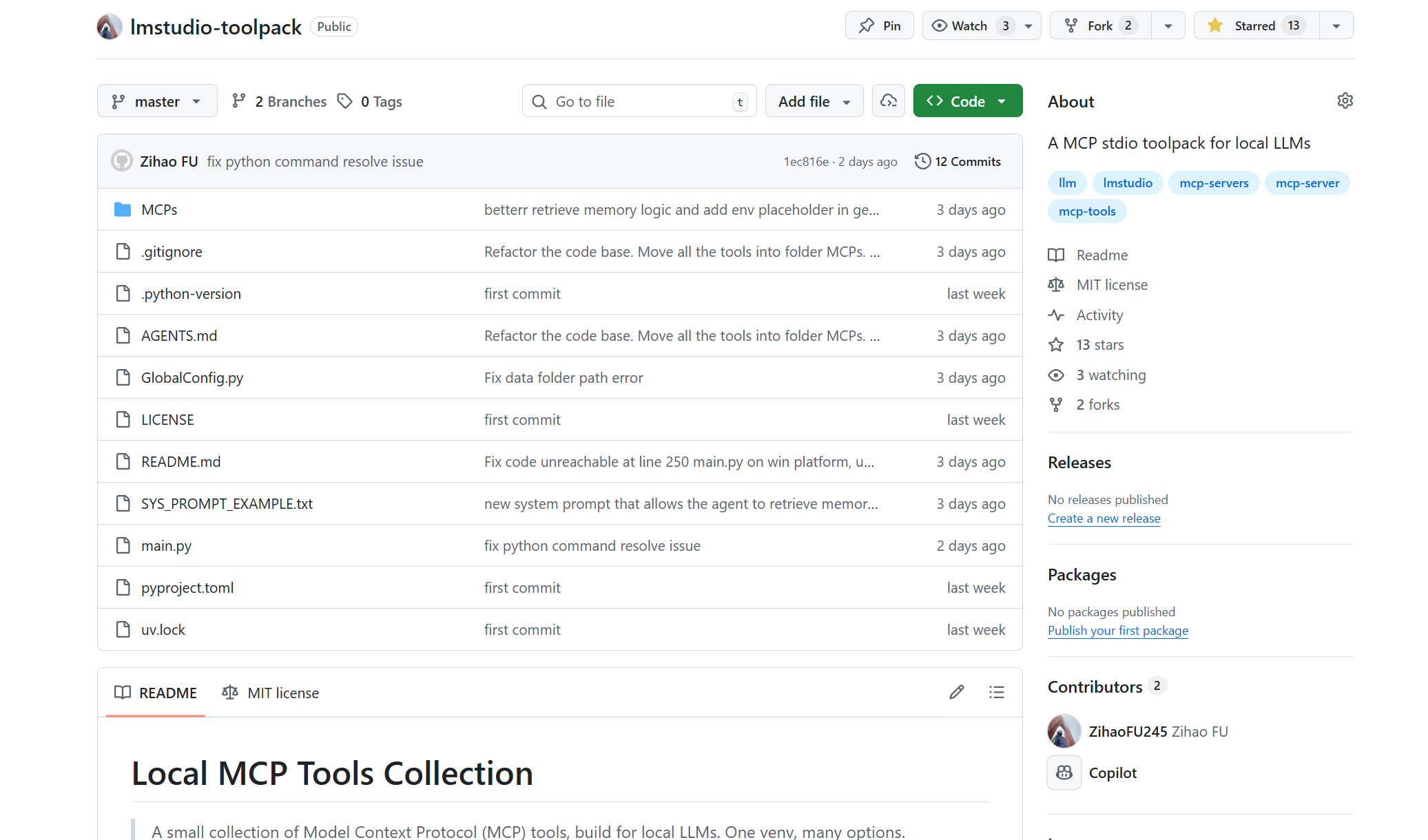1428x840 pixels.
Task: Select the llm topic tag
Action: [x=1067, y=182]
